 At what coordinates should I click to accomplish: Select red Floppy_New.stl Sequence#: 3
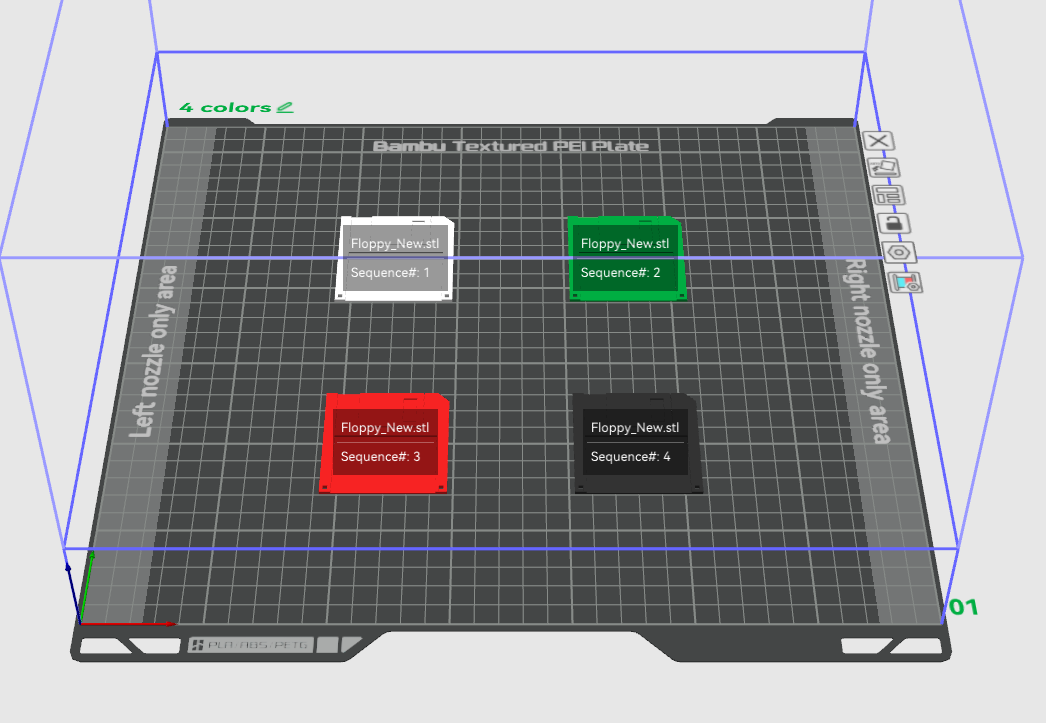pyautogui.click(x=385, y=443)
